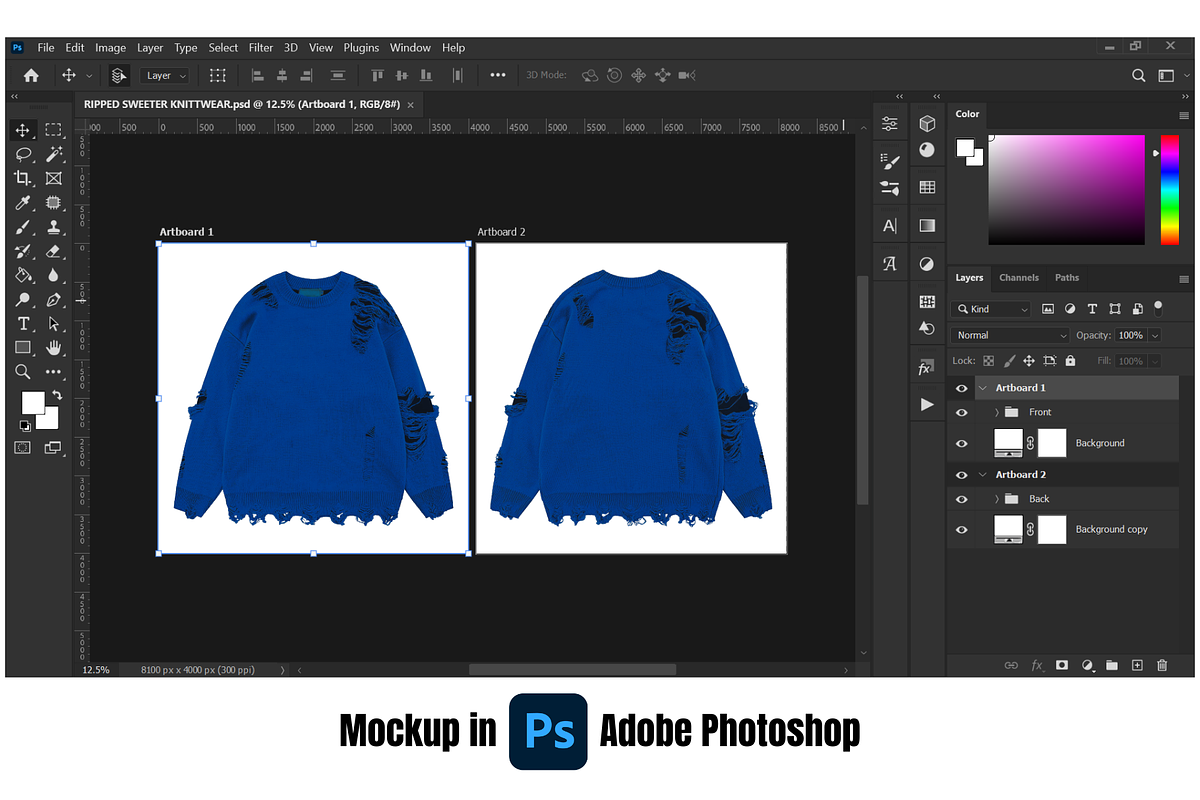Toggle lock transparent pixels
1200x800 pixels.
point(989,361)
